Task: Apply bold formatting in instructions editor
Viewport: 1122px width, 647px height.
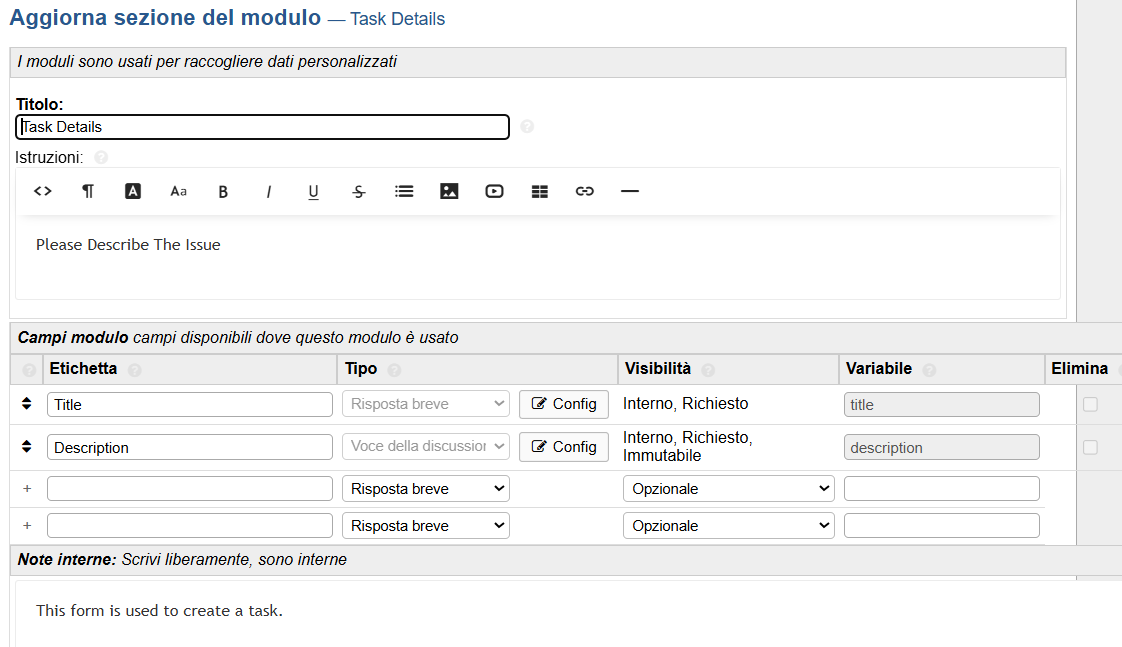Action: [x=223, y=191]
